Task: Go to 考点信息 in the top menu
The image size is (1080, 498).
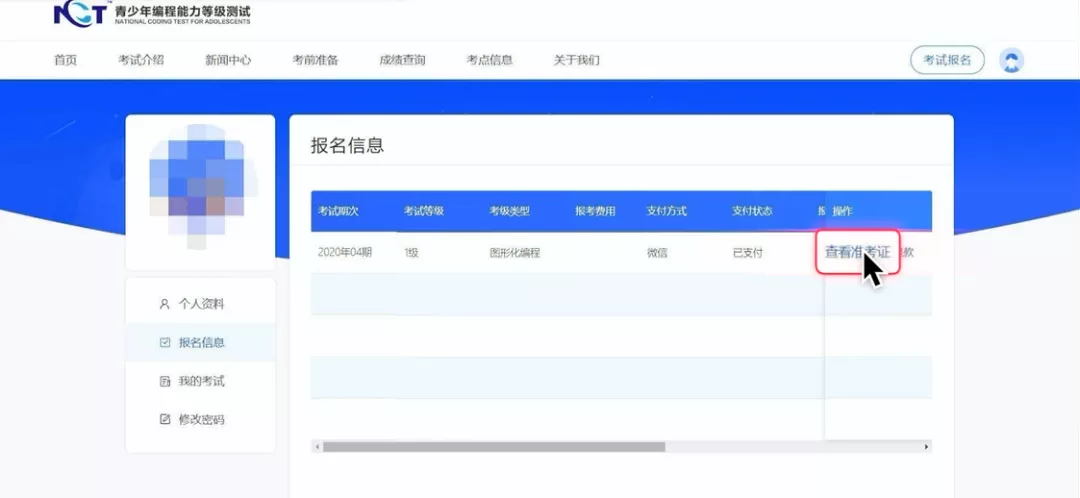Action: 490,60
